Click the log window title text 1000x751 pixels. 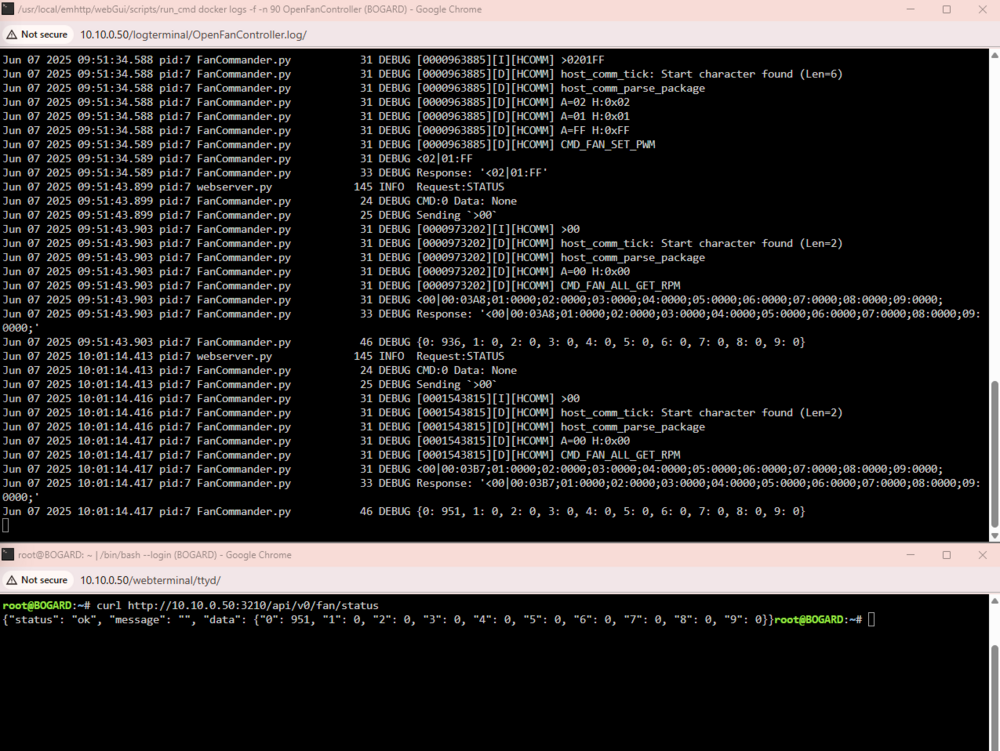point(249,9)
